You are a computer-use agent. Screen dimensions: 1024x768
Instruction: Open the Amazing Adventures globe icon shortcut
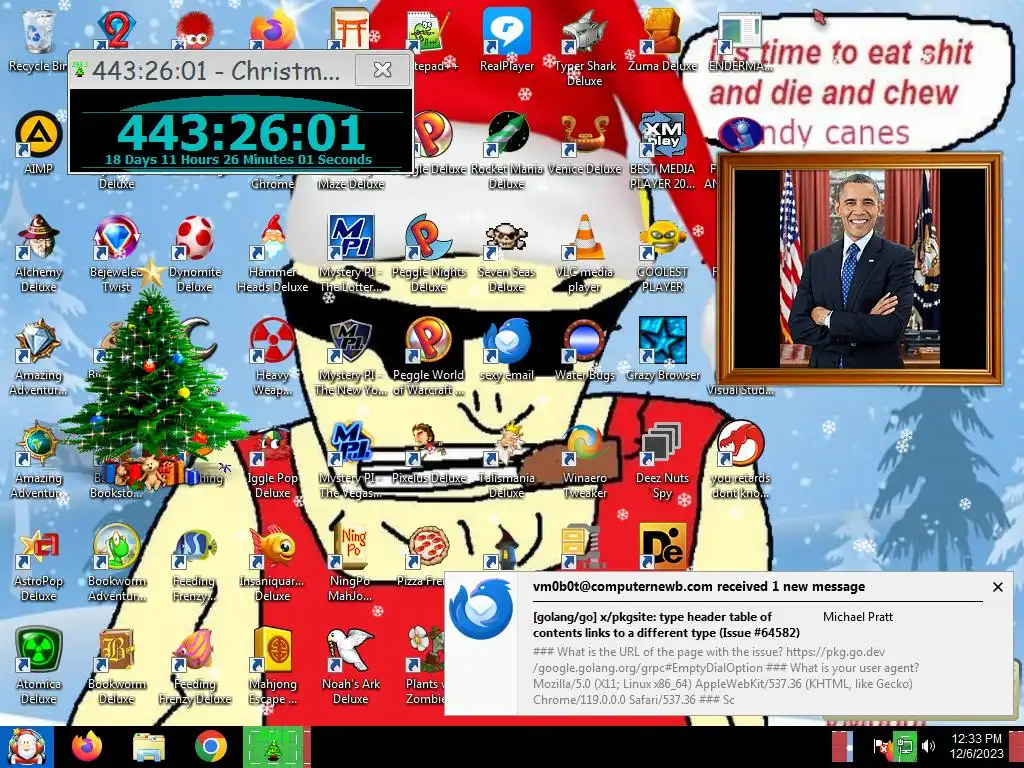click(x=38, y=460)
